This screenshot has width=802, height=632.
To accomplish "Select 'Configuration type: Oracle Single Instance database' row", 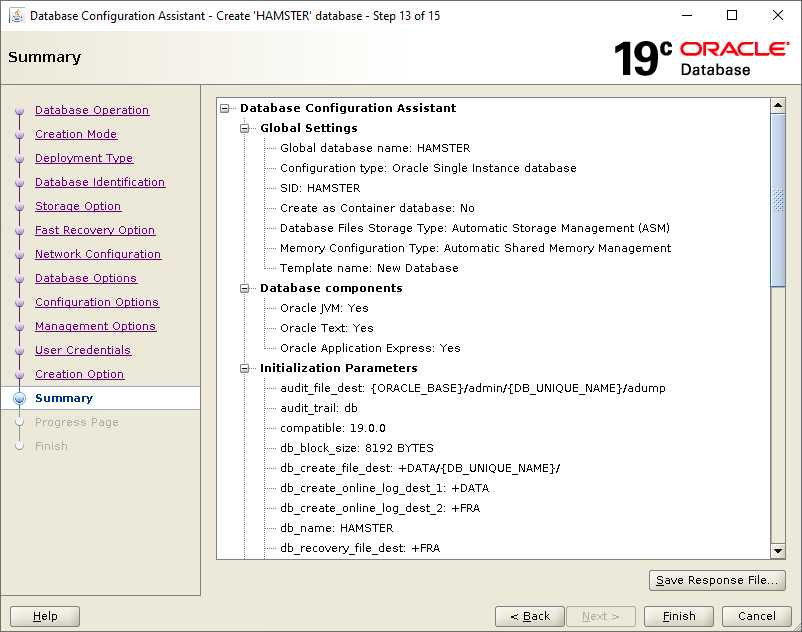I will point(428,168).
